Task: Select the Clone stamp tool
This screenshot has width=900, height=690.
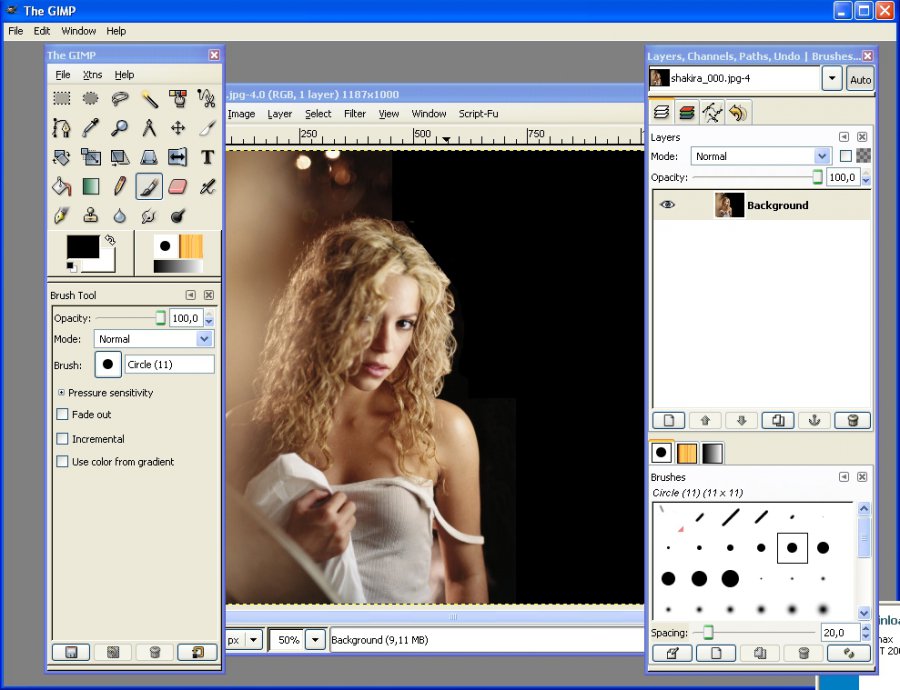Action: (91, 216)
